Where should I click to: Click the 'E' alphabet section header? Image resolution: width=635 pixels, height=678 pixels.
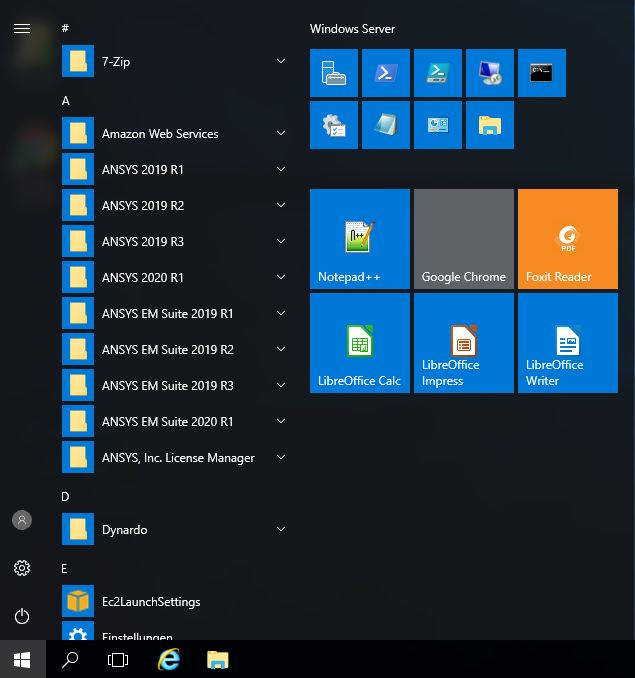(x=64, y=569)
